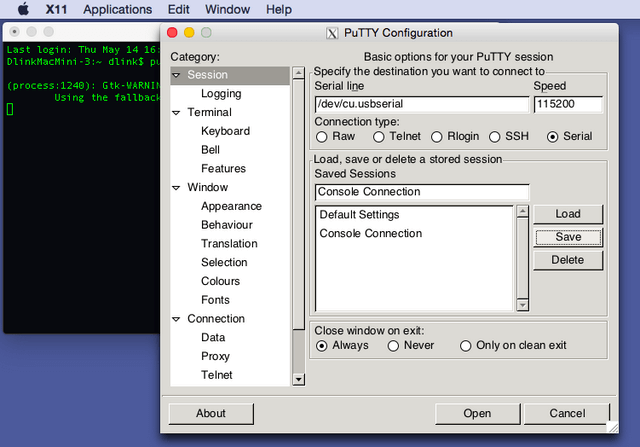The image size is (640, 447).
Task: Open Logging settings in category tree
Action: (221, 93)
